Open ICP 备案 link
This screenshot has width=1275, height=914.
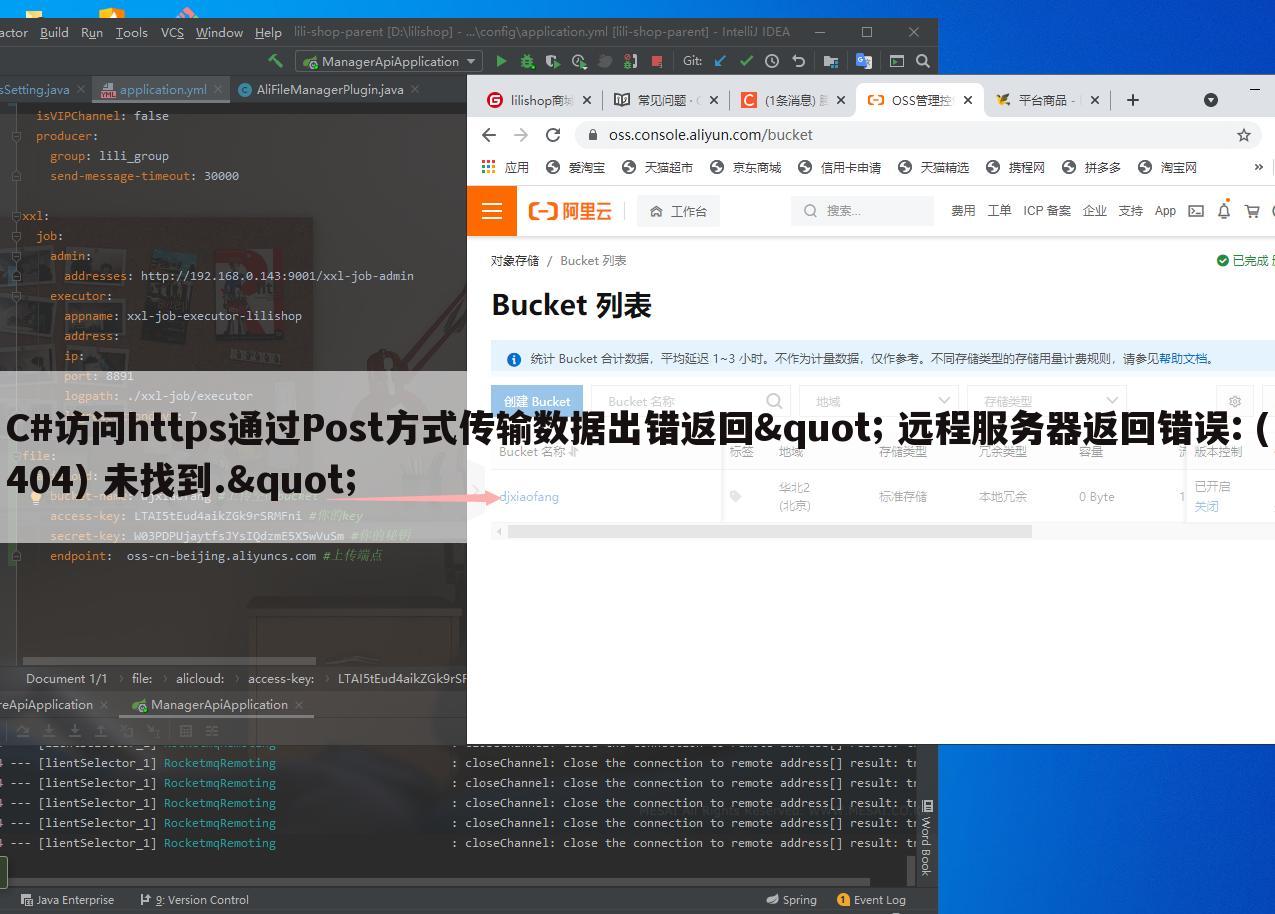point(1047,211)
